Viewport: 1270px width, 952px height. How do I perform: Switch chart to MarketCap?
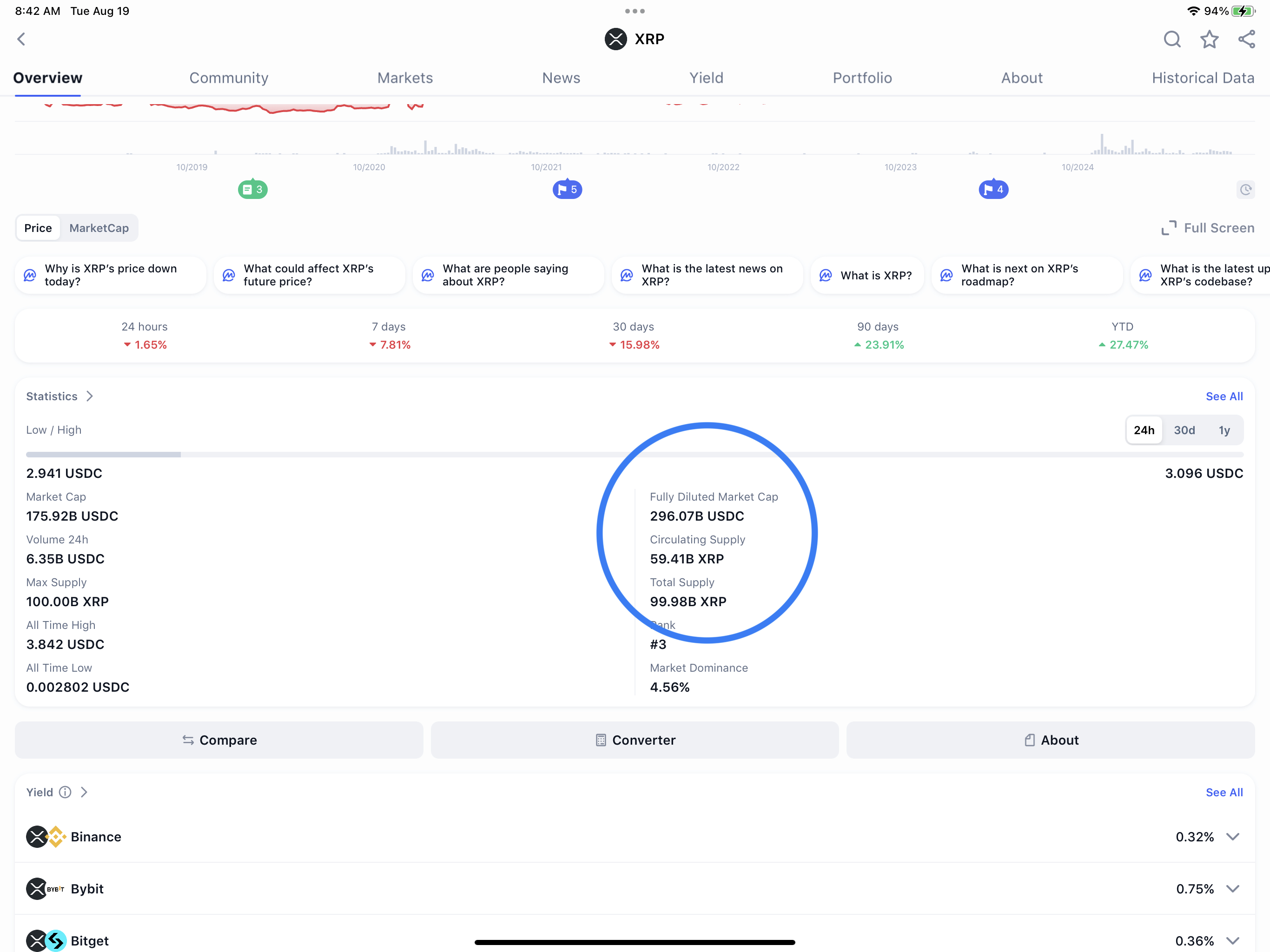[99, 228]
